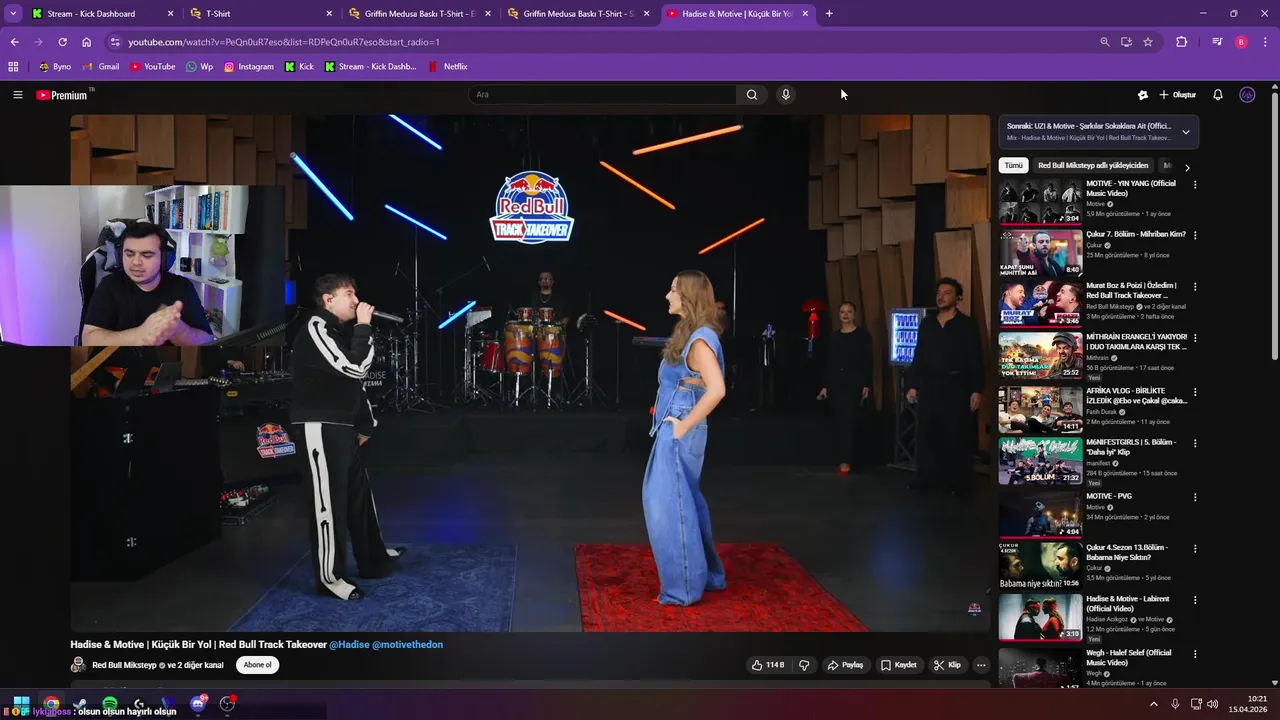Go back in the browser
The height and width of the screenshot is (720, 1280).
pyautogui.click(x=14, y=42)
